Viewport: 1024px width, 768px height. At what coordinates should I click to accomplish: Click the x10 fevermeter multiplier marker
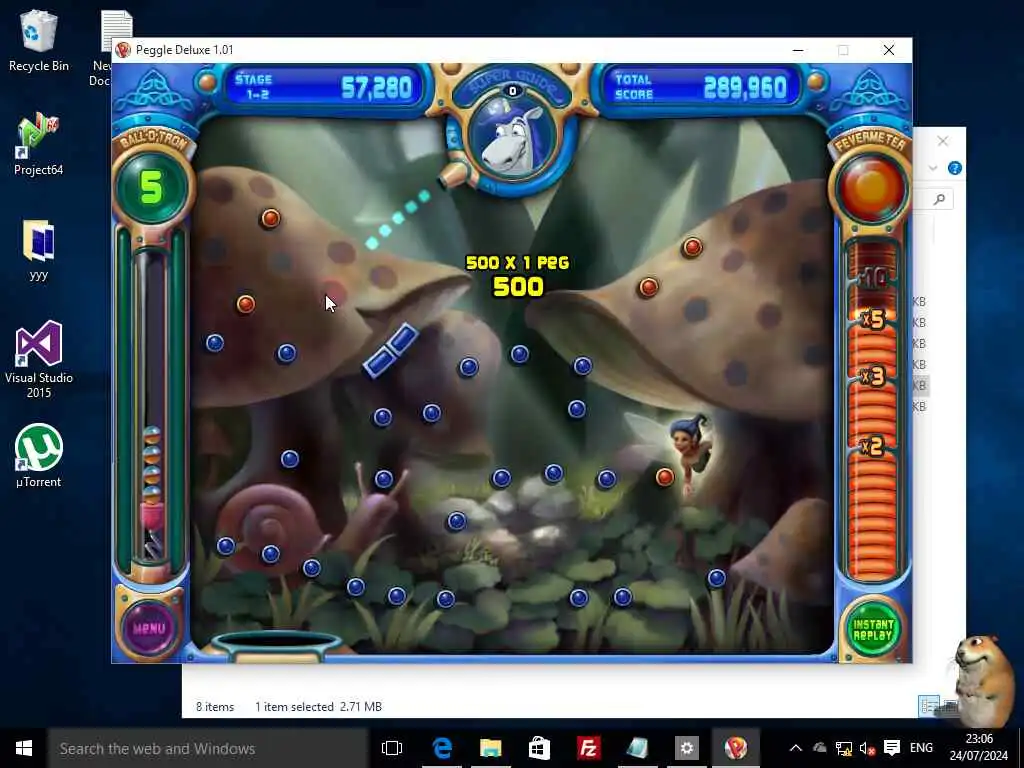pos(872,278)
